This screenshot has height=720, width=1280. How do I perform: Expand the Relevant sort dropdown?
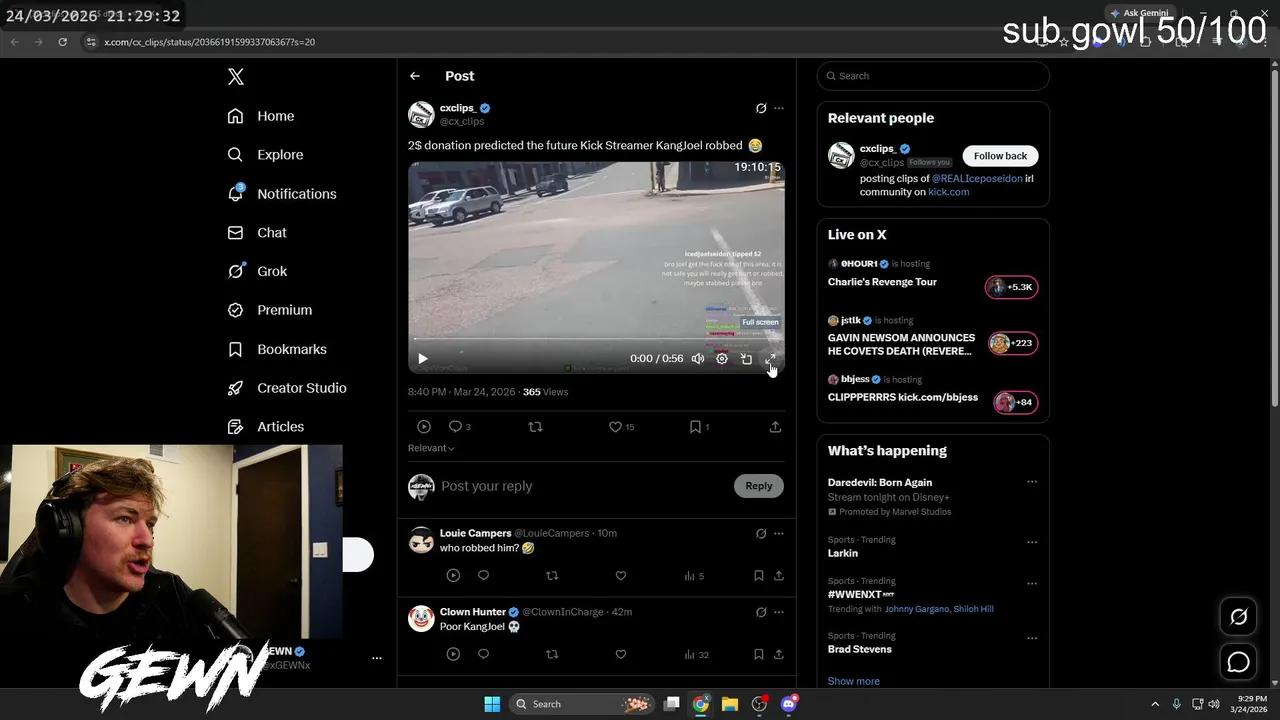click(x=431, y=448)
